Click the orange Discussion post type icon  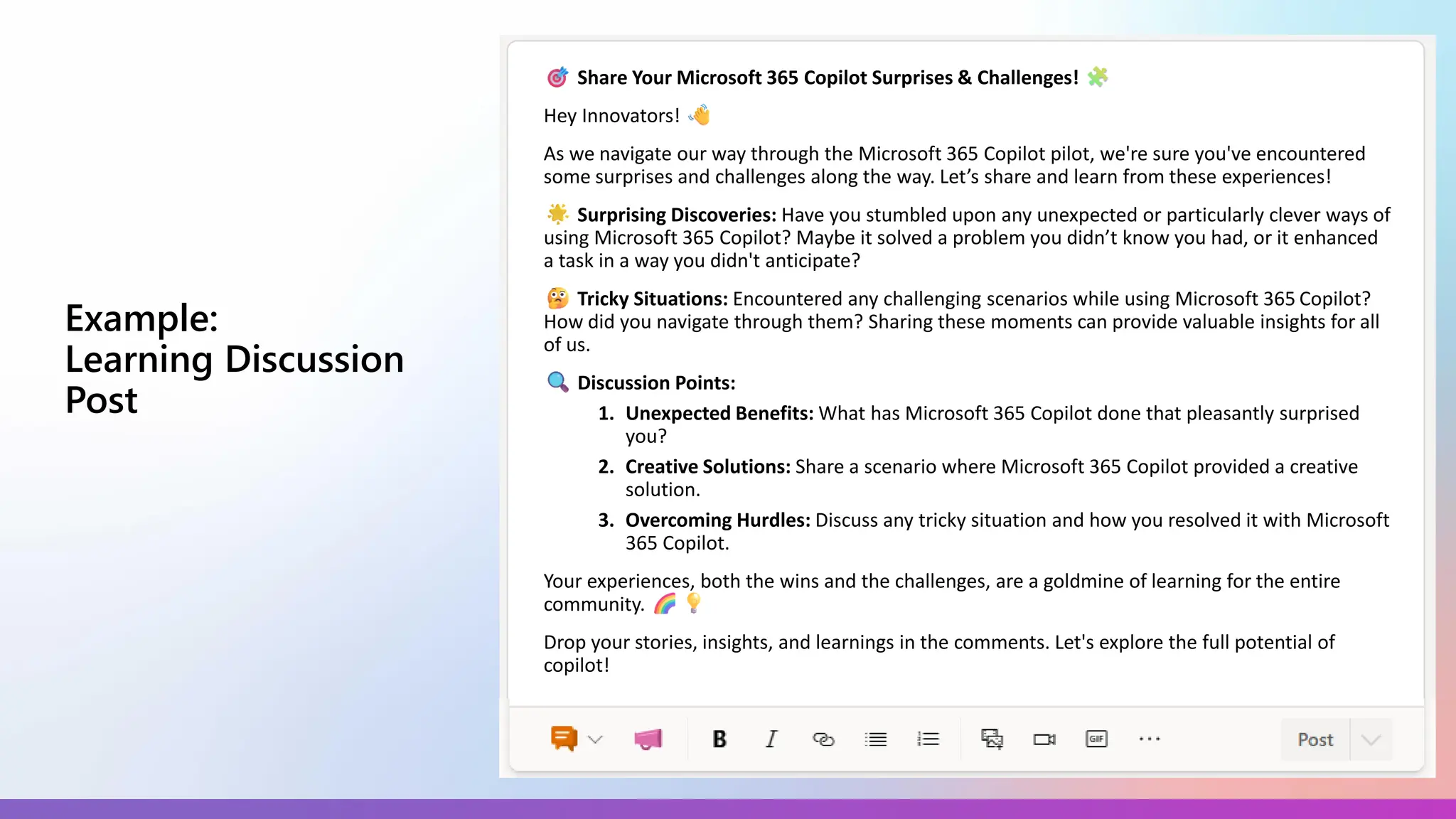point(564,739)
